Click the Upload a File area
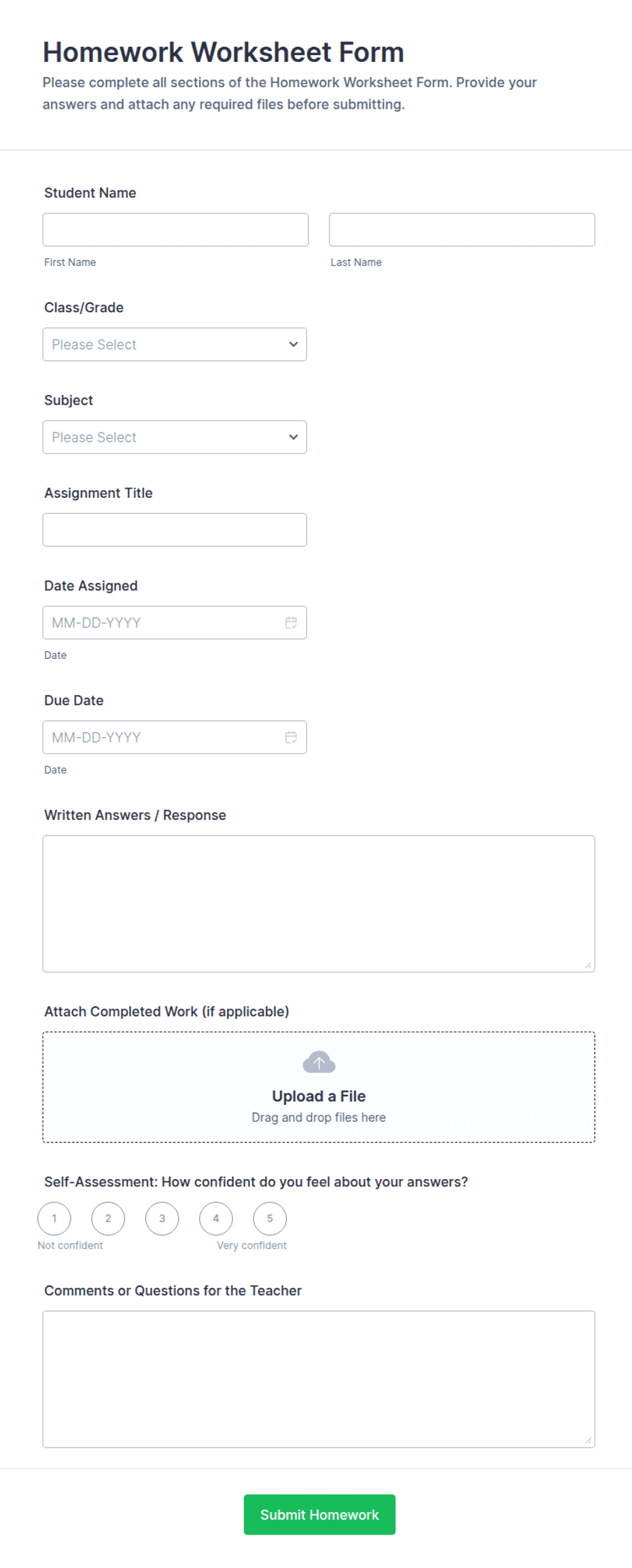This screenshot has width=632, height=1568. pyautogui.click(x=319, y=1087)
